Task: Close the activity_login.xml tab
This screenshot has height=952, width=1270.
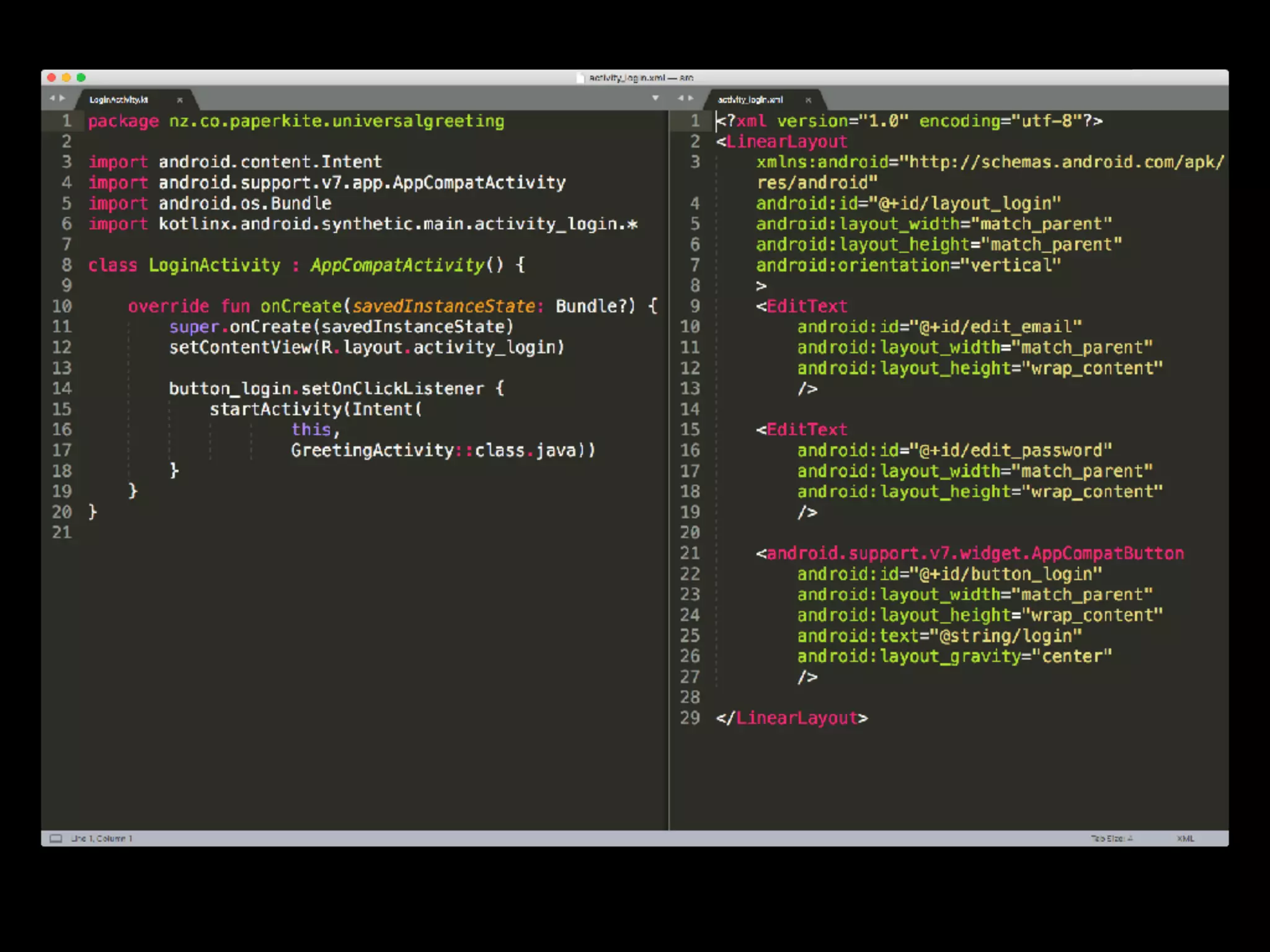Action: tap(808, 100)
